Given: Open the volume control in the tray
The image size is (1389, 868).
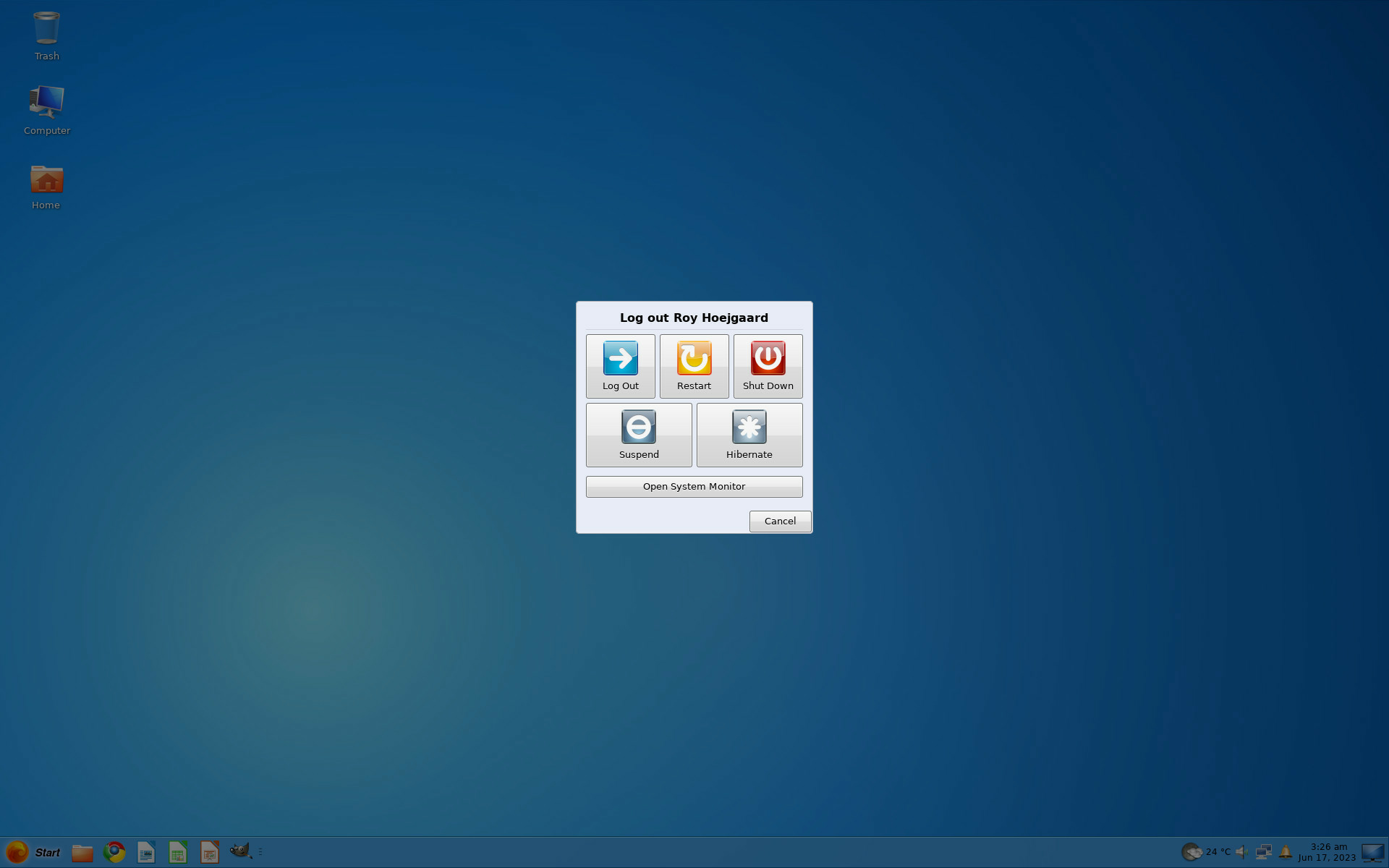Looking at the screenshot, I should (1242, 852).
